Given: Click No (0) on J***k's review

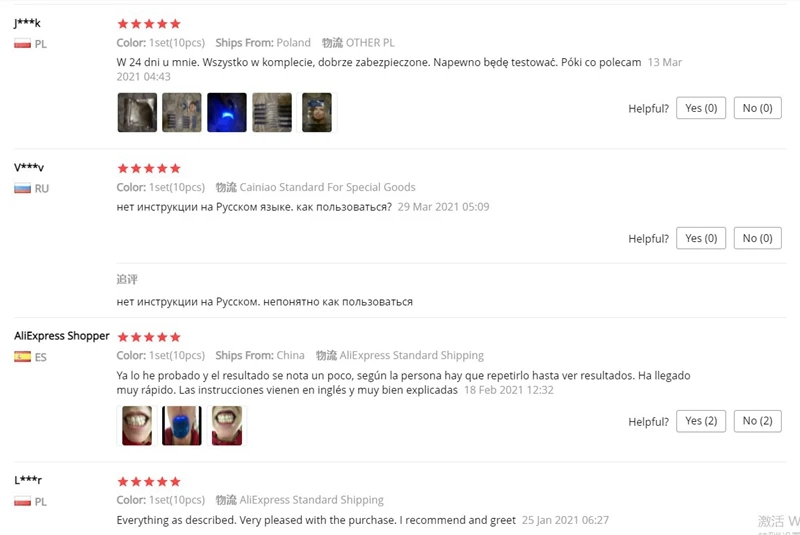Looking at the screenshot, I should [x=758, y=108].
